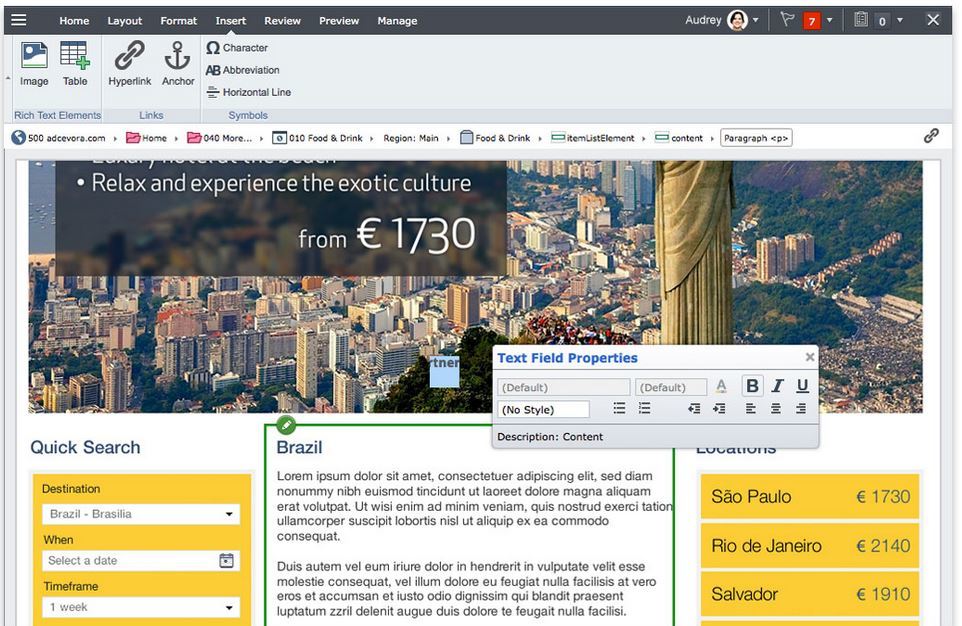Open the red 7 notifications badge

click(812, 21)
